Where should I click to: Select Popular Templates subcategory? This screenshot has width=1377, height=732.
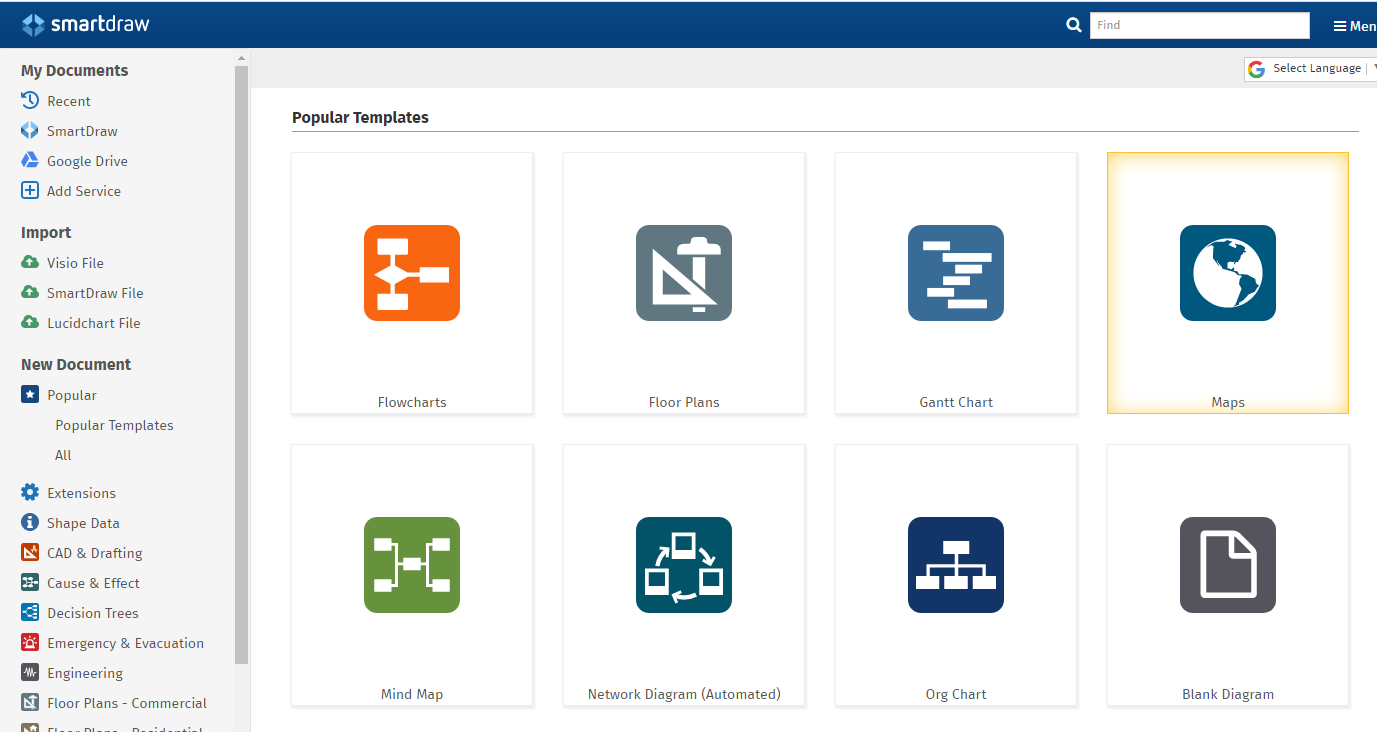[114, 425]
